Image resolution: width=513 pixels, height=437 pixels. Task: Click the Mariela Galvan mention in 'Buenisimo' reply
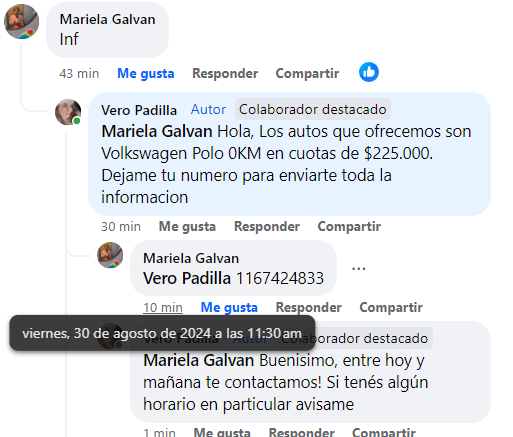point(199,360)
